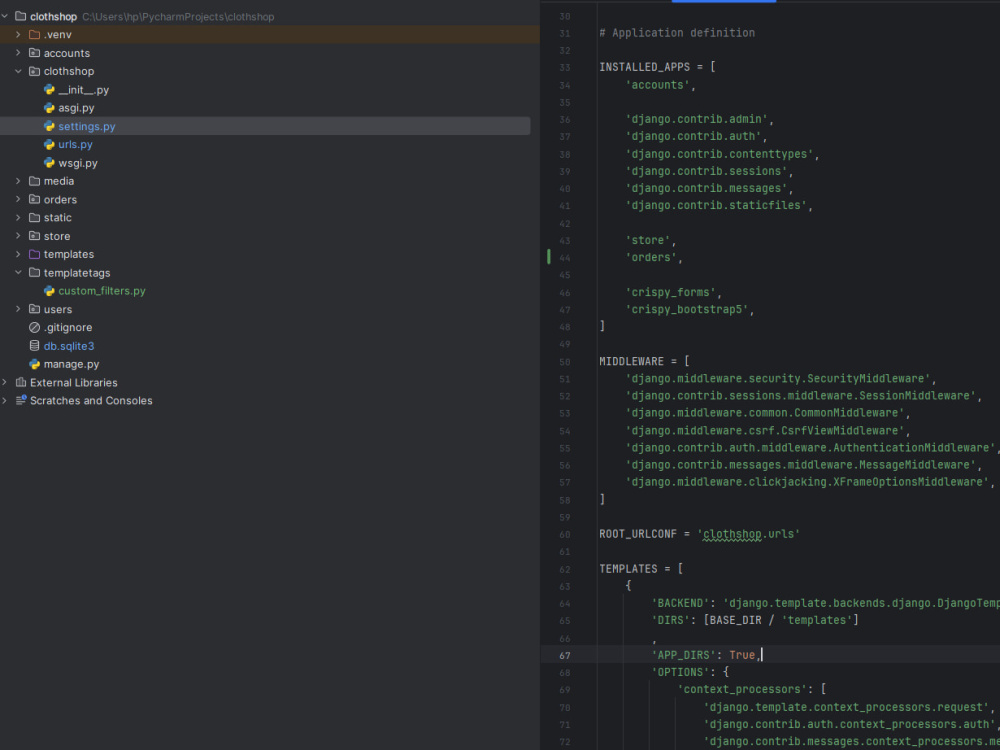Click 'DIRS': [BASE_DIR / 'templates'] line
Image resolution: width=1000 pixels, height=750 pixels.
coord(755,621)
